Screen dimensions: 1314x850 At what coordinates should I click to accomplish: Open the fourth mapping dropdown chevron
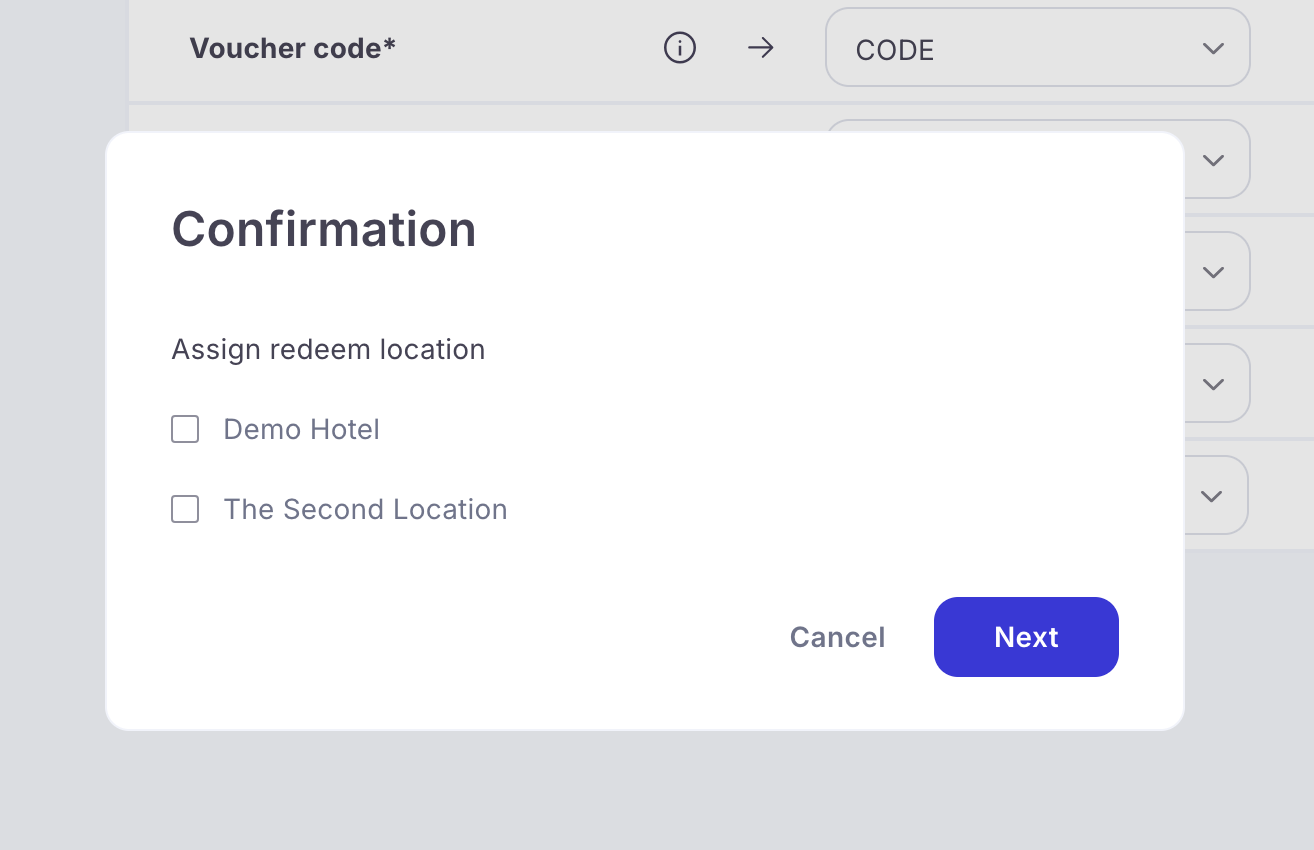(1213, 384)
